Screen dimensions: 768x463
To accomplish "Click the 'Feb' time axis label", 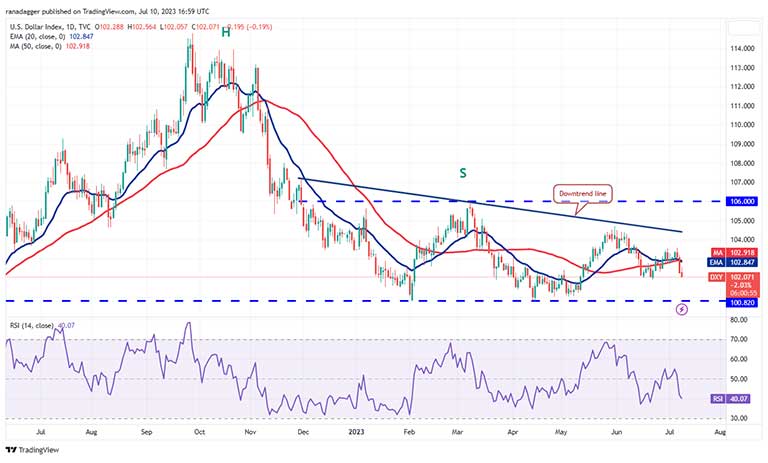I will coord(409,432).
